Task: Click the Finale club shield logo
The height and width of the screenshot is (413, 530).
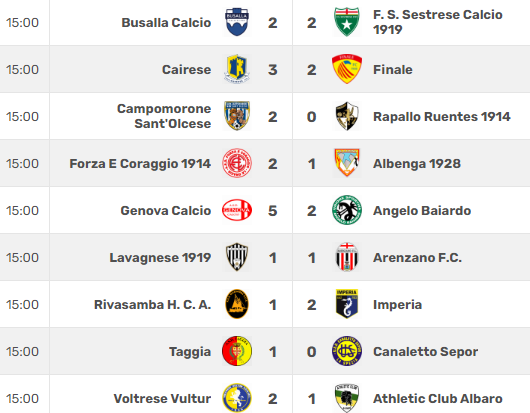Action: (347, 69)
